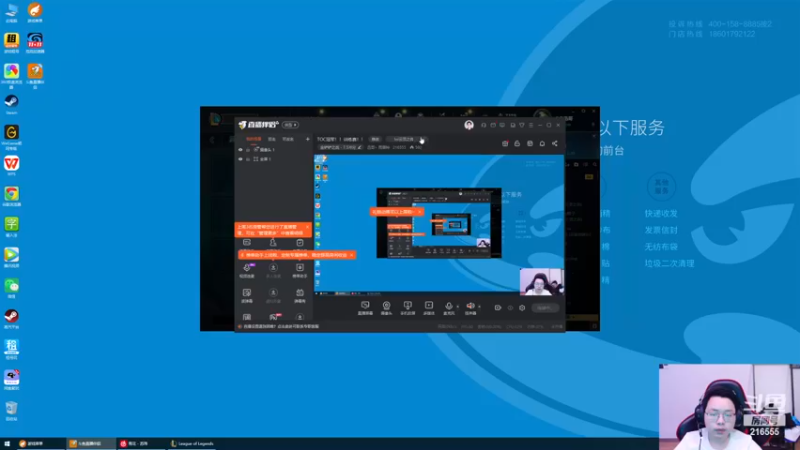Switch to the red-icon app in the taskbar
Image resolution: width=800 pixels, height=450 pixels.
(141, 444)
